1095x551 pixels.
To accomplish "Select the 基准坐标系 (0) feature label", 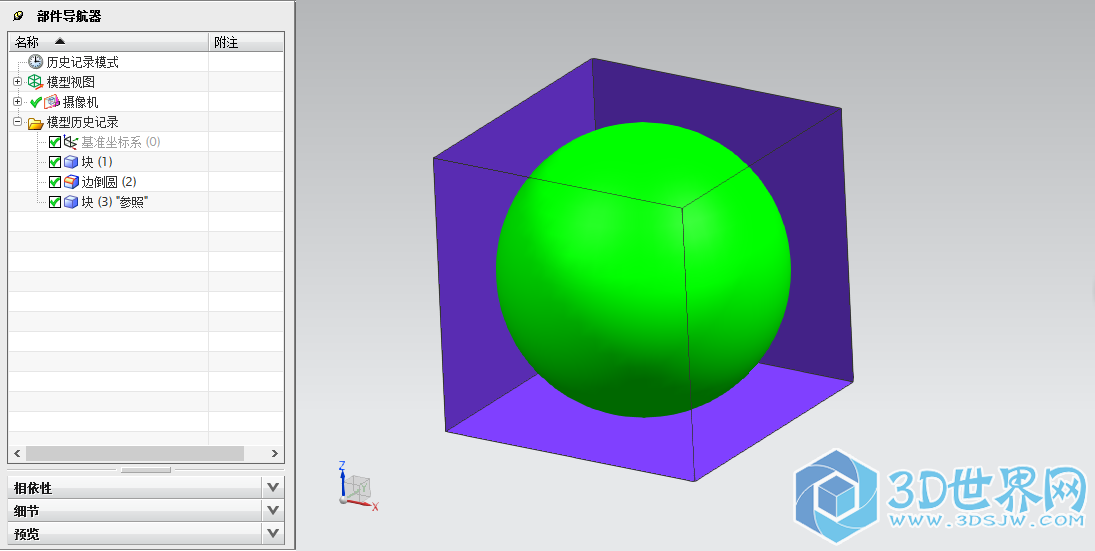I will pos(121,142).
